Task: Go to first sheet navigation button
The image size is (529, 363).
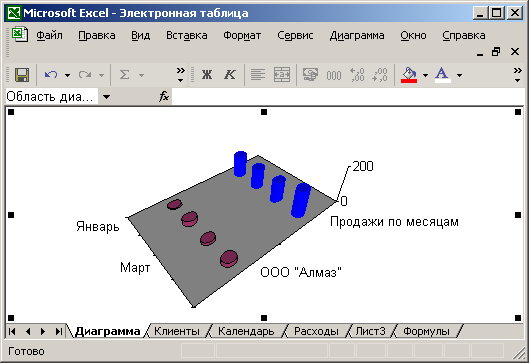Action: (12, 332)
